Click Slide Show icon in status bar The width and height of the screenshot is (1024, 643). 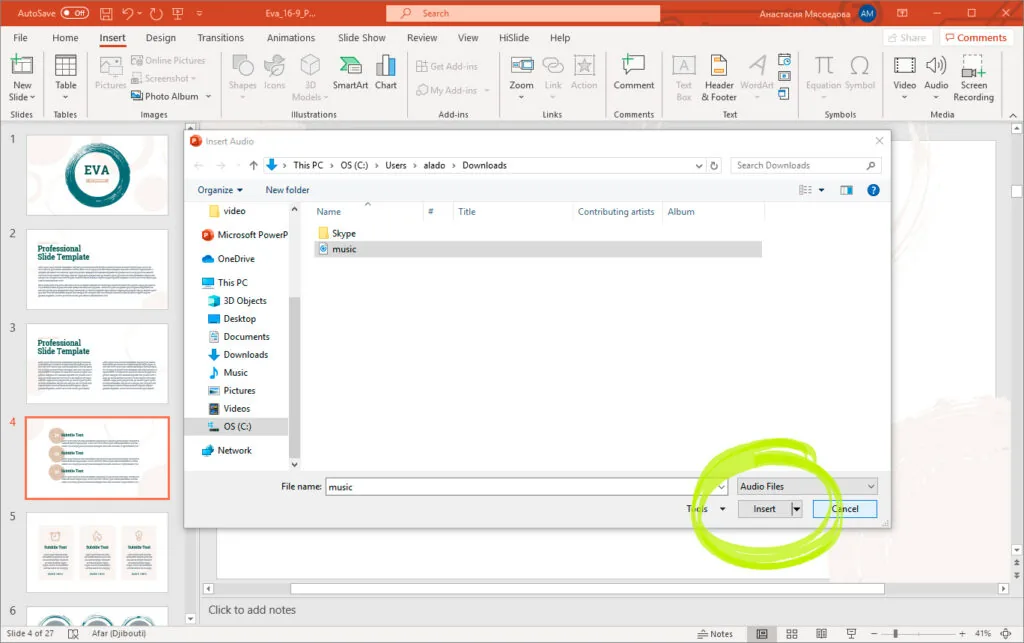pyautogui.click(x=851, y=634)
